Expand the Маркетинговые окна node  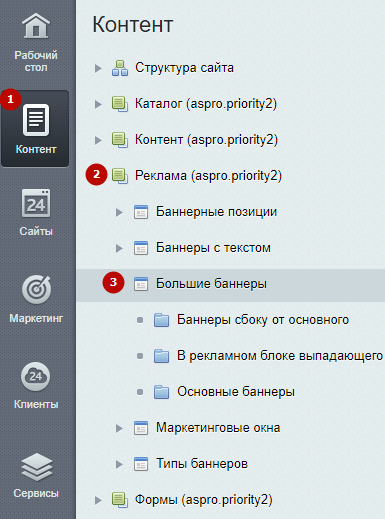pos(119,428)
